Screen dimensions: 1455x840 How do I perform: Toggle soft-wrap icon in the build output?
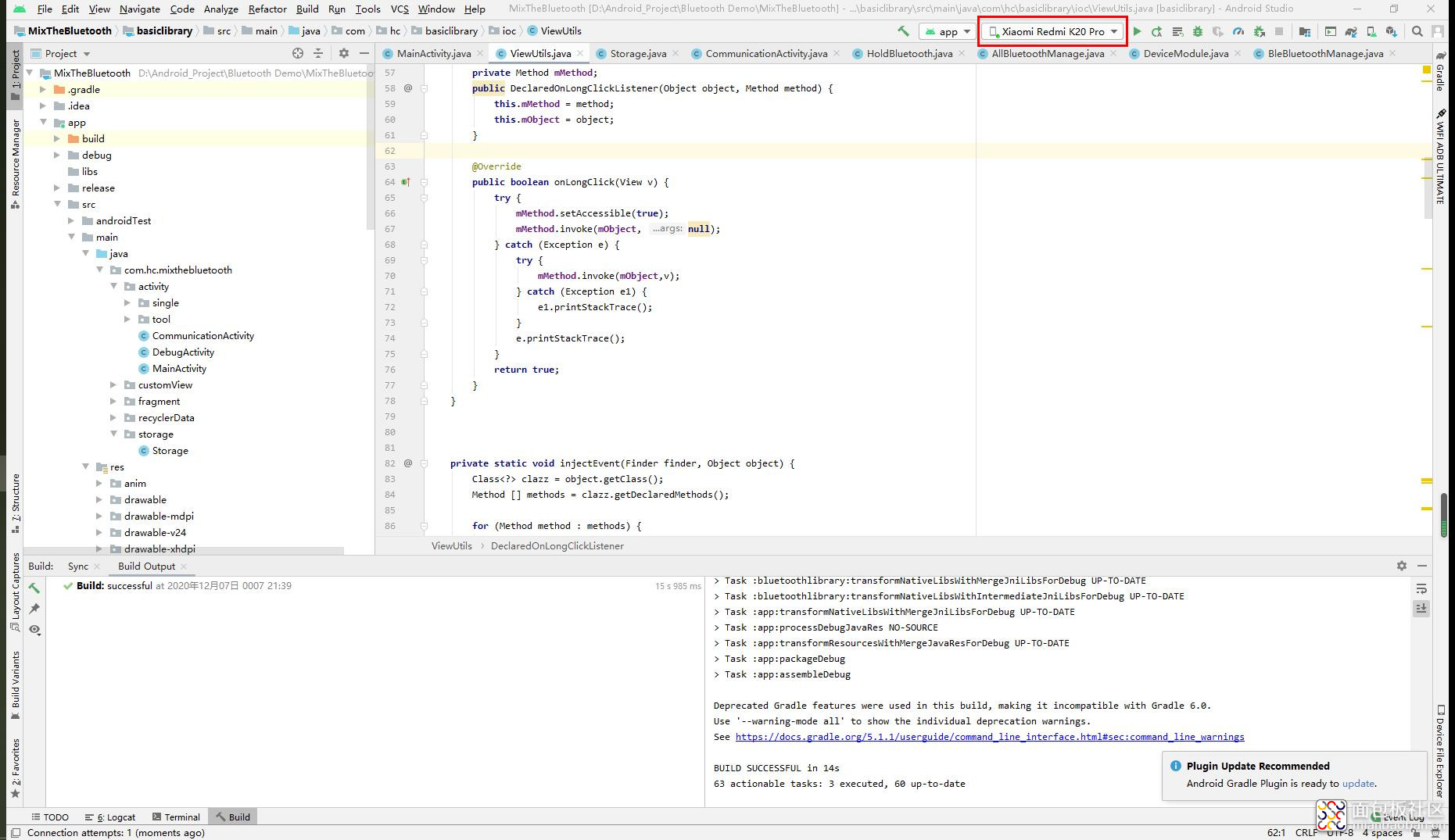1421,588
